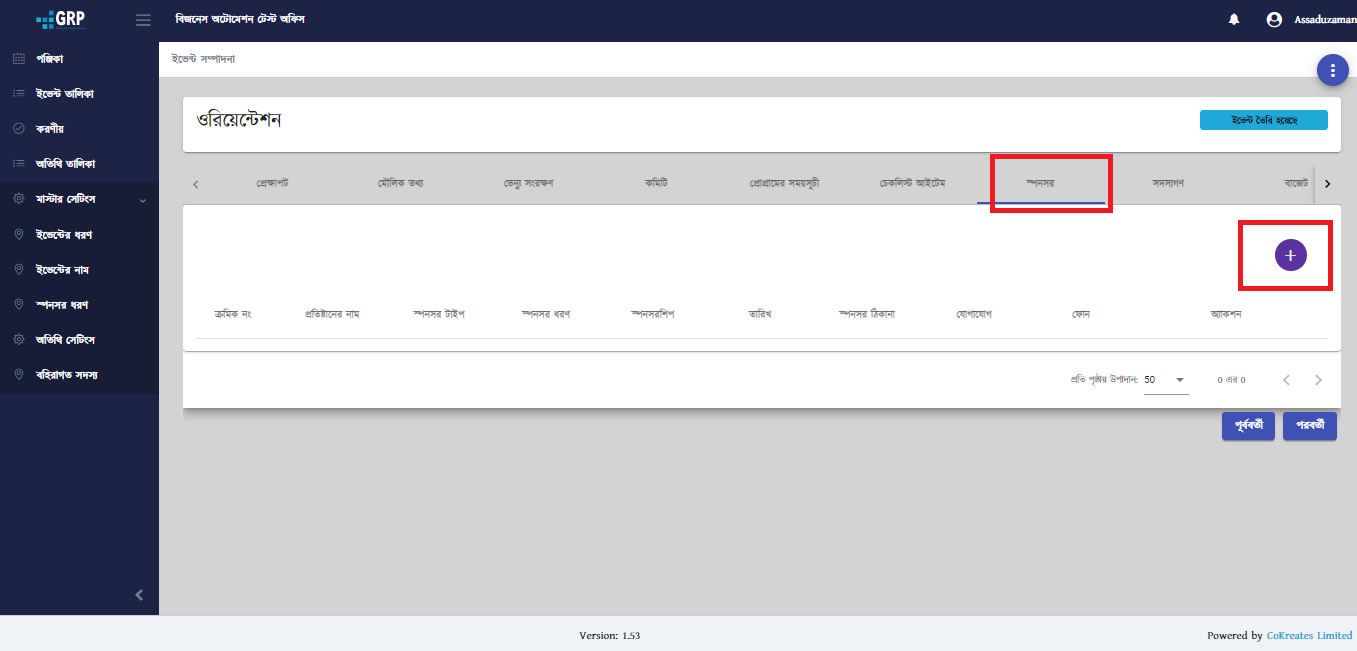Click the Assaduzaman user name
Viewport: 1357px width, 651px height.
1325,20
